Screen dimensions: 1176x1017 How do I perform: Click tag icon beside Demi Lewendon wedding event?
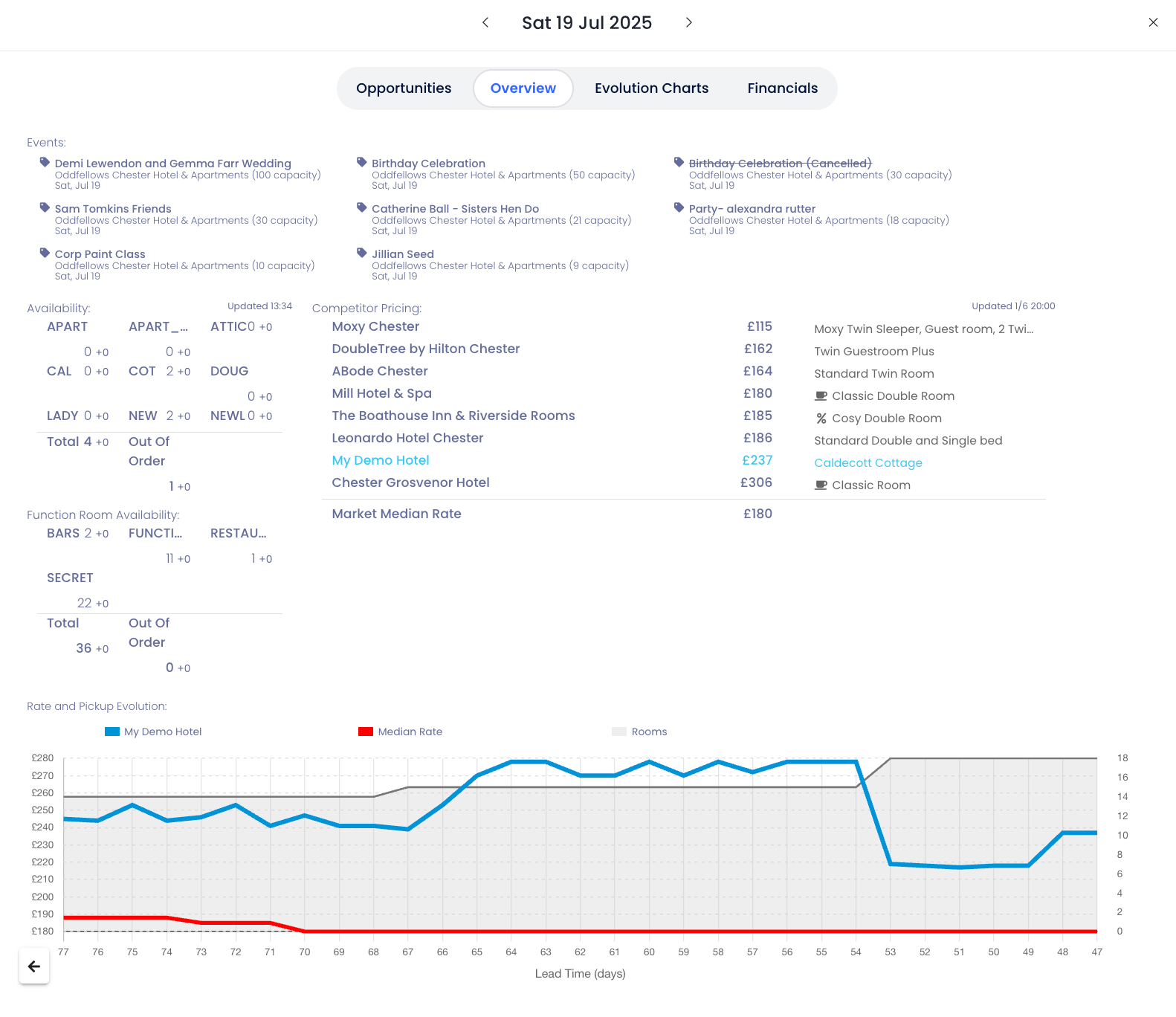(45, 162)
